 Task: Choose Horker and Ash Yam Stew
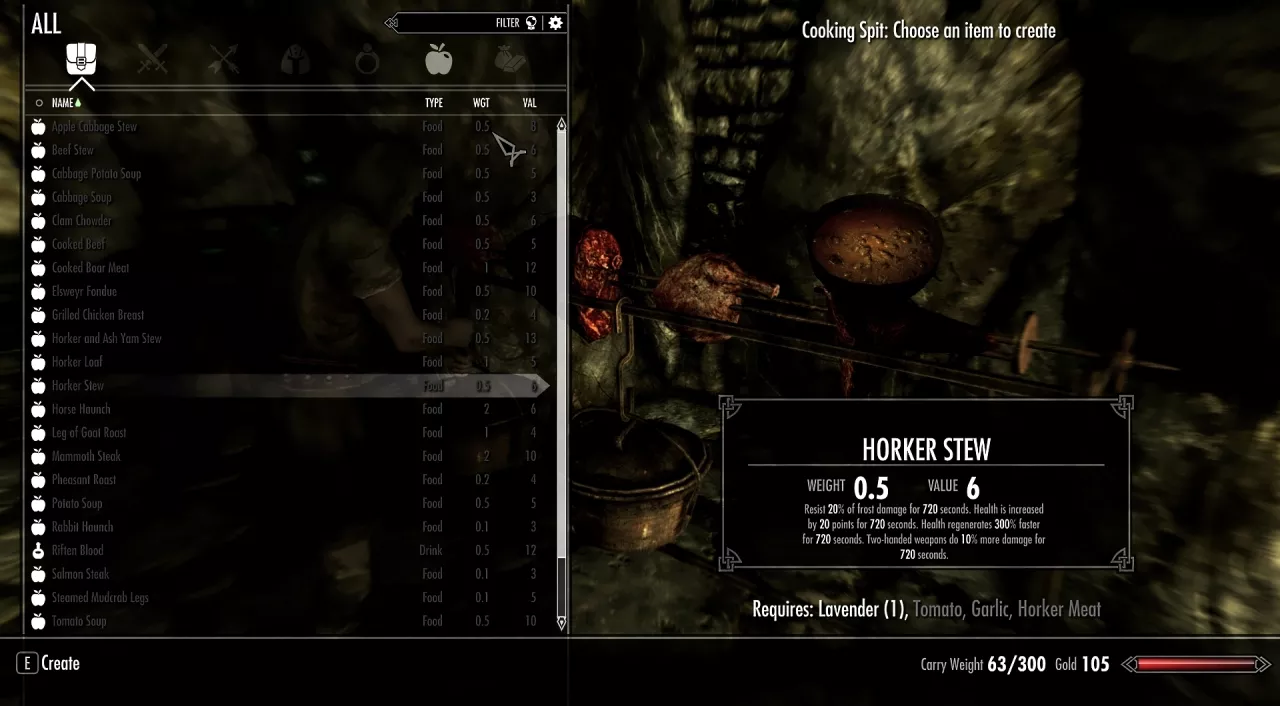click(289, 338)
